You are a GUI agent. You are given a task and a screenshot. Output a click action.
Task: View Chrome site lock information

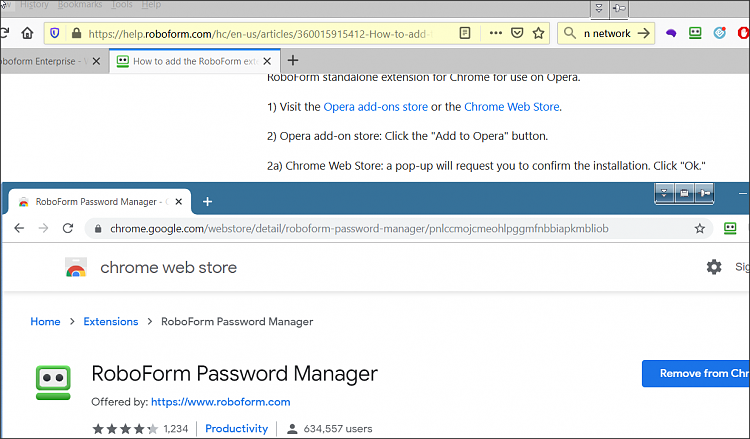click(x=98, y=229)
